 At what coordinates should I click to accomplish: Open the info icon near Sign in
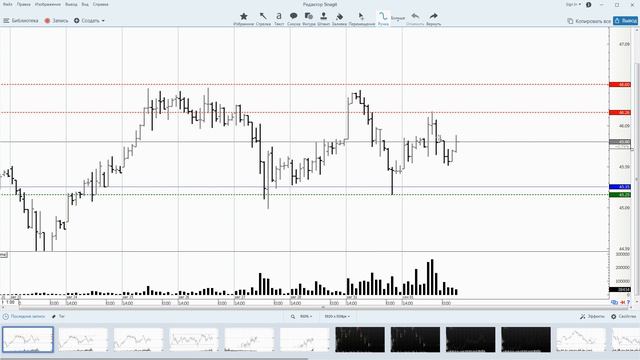point(589,4)
